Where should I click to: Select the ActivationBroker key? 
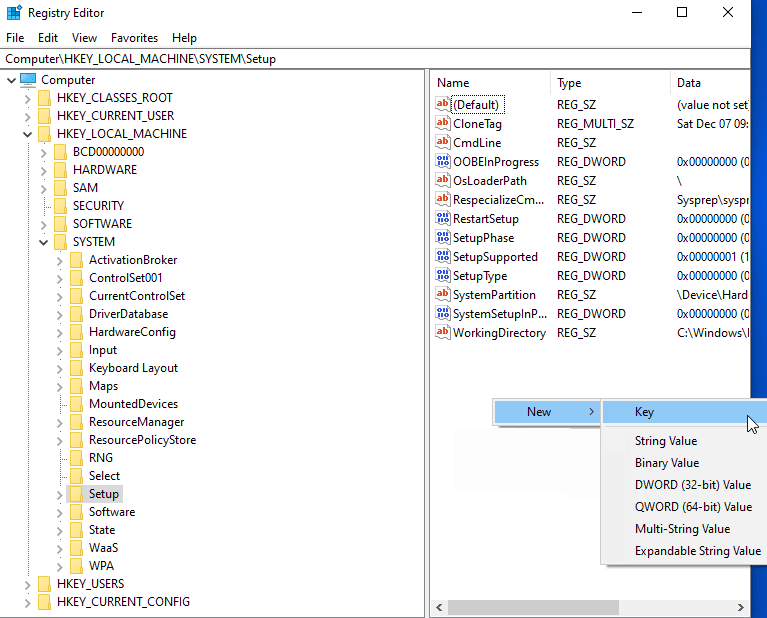coord(133,260)
